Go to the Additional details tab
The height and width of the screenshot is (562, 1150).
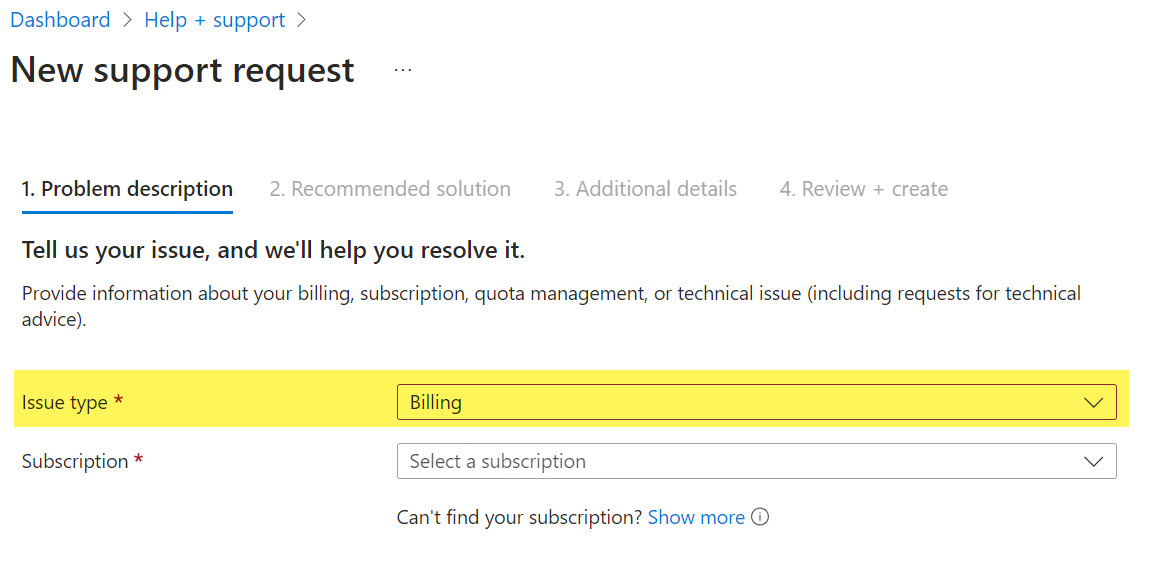pos(645,189)
